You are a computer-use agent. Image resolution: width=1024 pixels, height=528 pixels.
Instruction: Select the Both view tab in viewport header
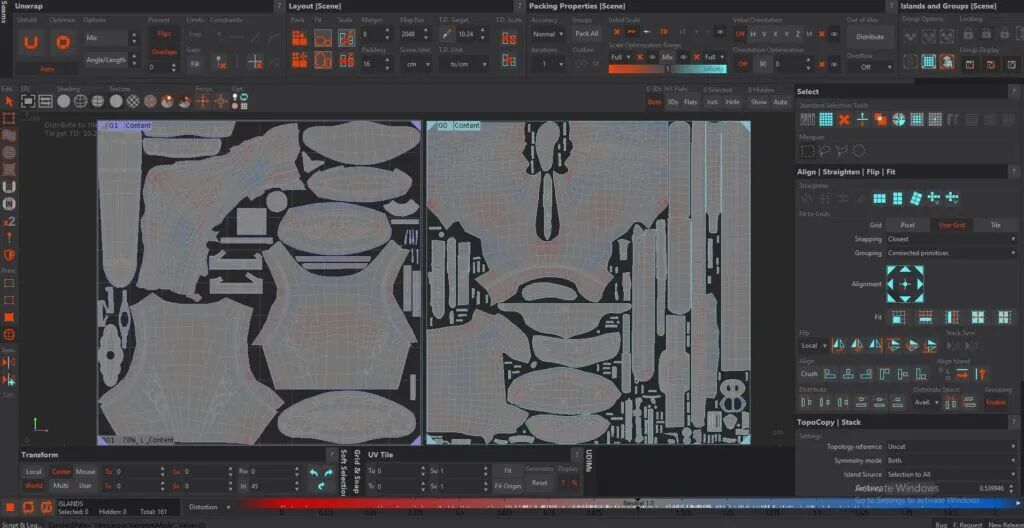654,102
